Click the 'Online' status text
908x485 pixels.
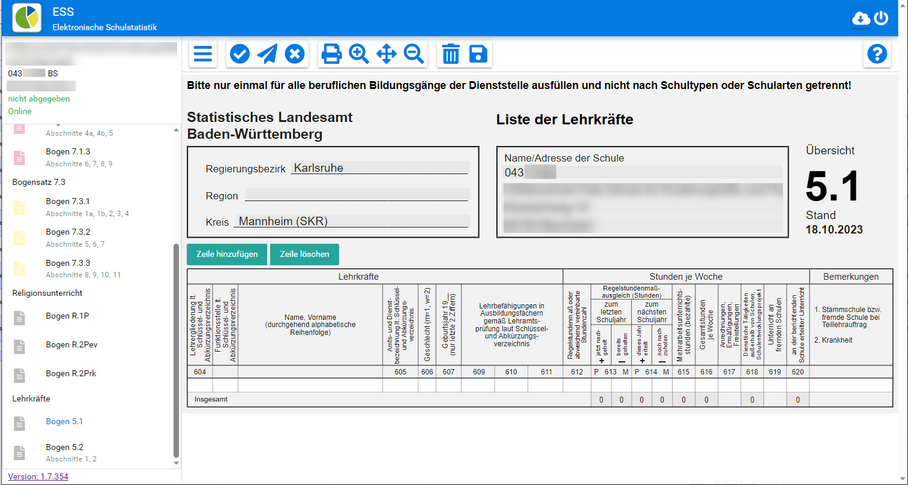(x=20, y=111)
